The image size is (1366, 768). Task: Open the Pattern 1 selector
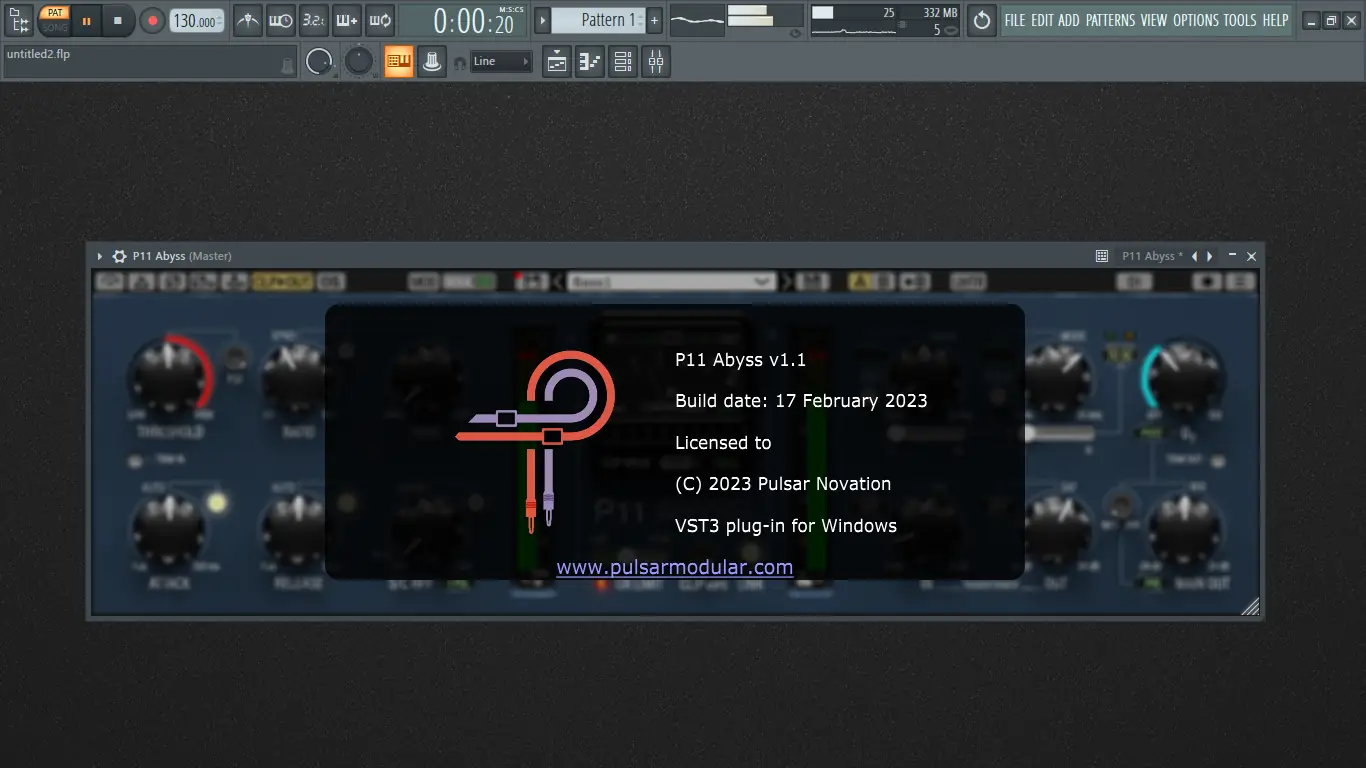(598, 20)
